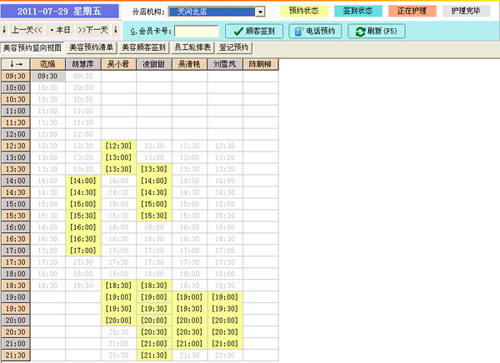500x363 pixels.
Task: Switch to 美容预约竖向视图 tab
Action: point(32,48)
